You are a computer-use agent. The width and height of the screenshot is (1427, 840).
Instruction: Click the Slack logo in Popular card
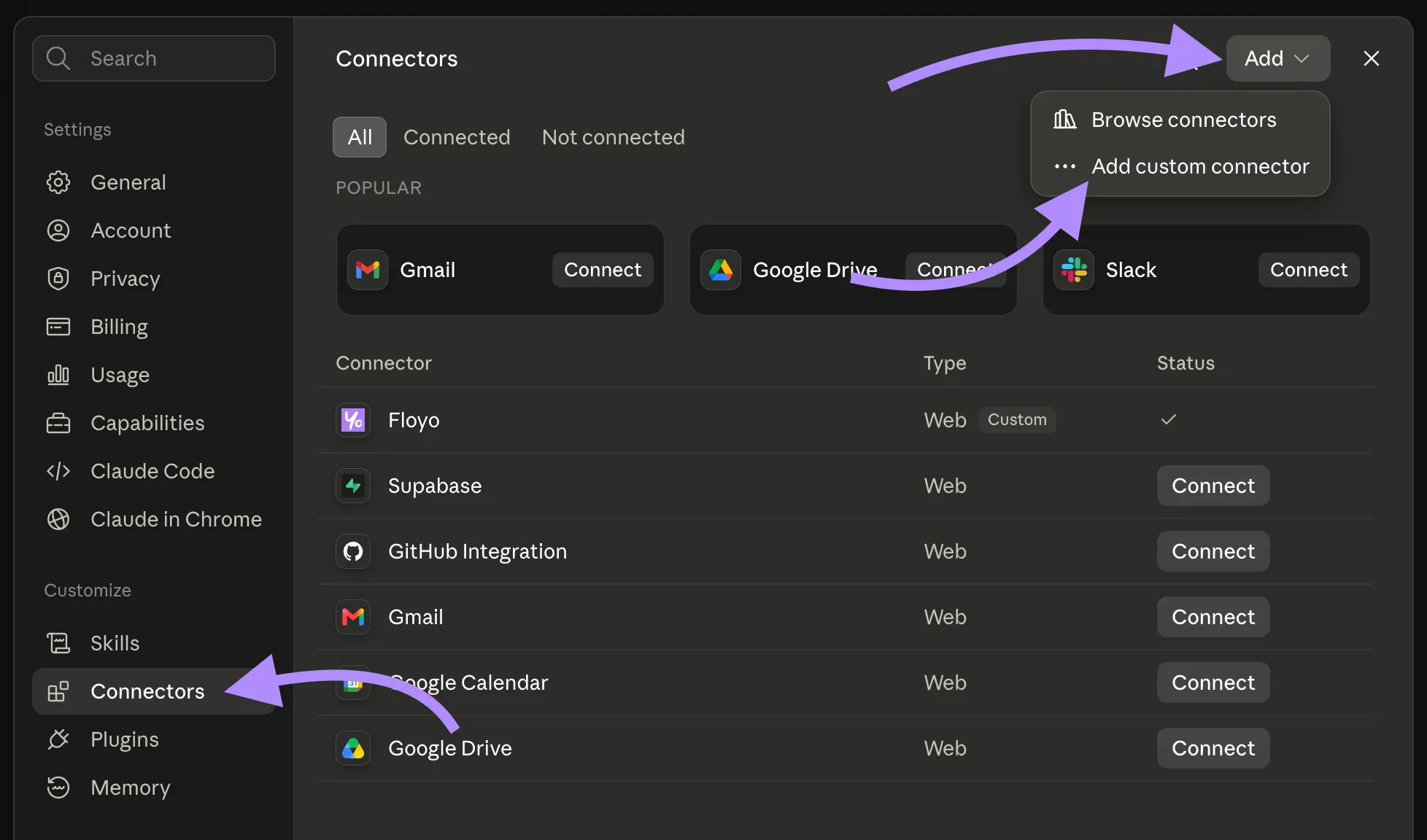1074,270
